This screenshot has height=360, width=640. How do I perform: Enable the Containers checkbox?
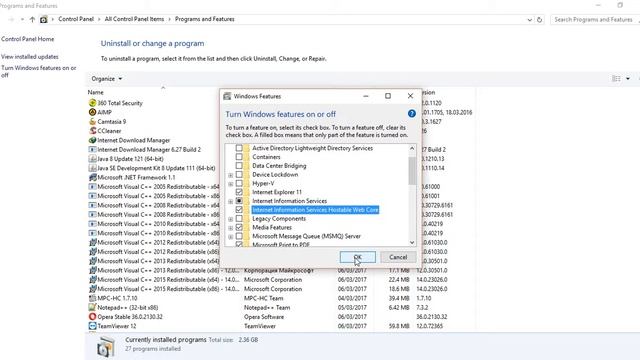pos(239,157)
